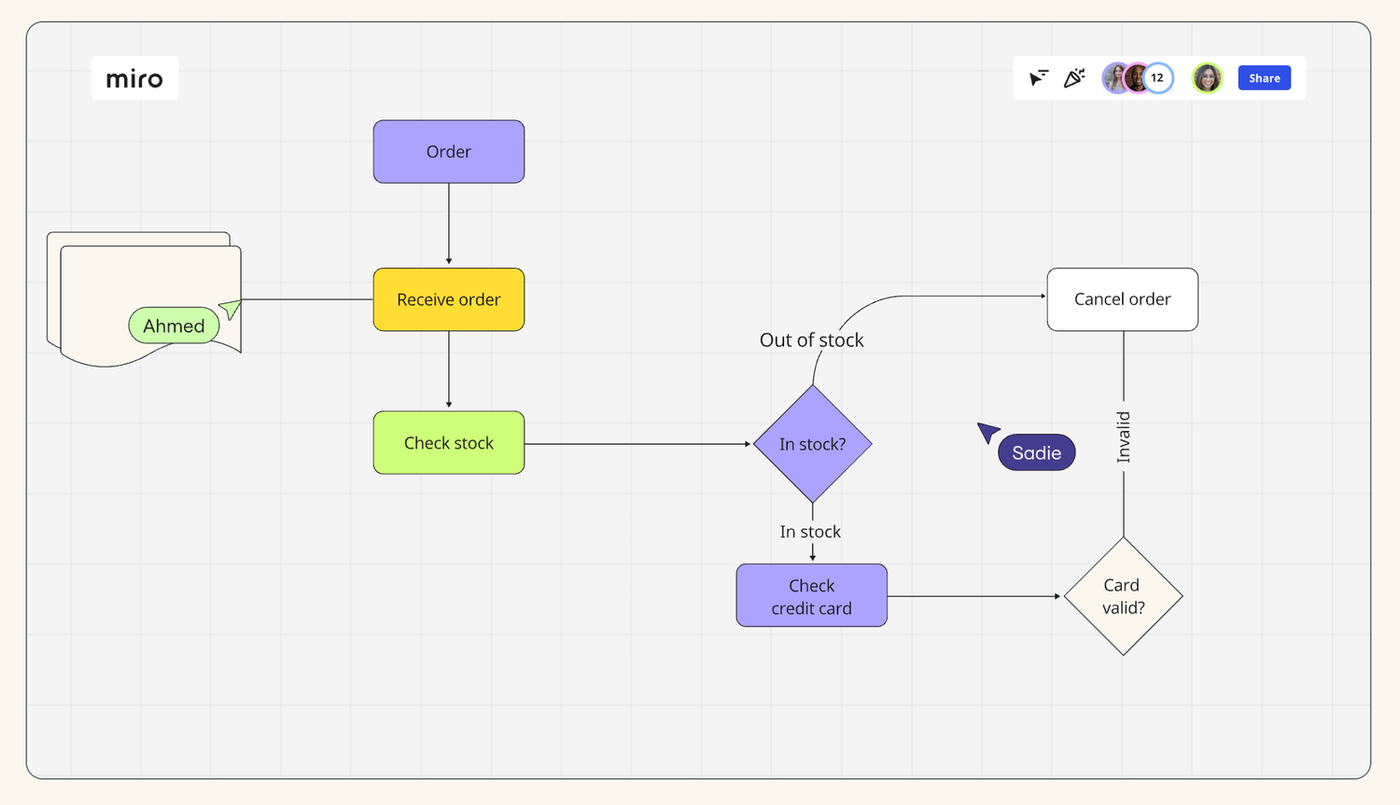The width and height of the screenshot is (1400, 805).
Task: Click the In stock? decision diamond
Action: click(812, 444)
